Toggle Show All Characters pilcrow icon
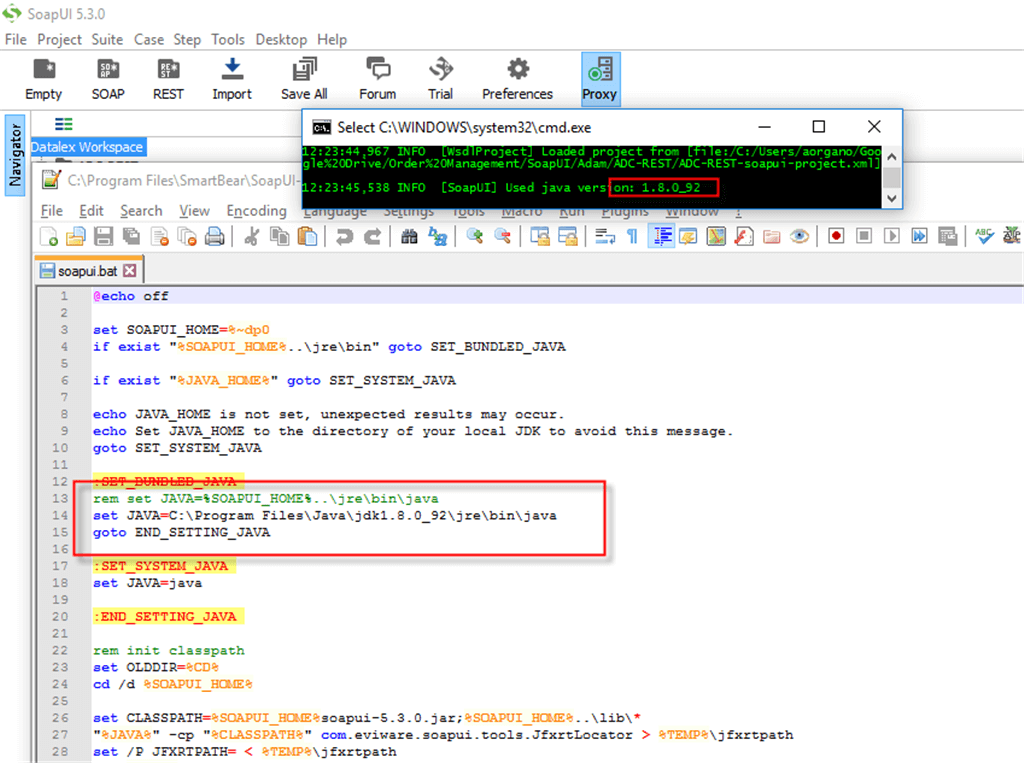This screenshot has height=763, width=1024. pyautogui.click(x=632, y=236)
